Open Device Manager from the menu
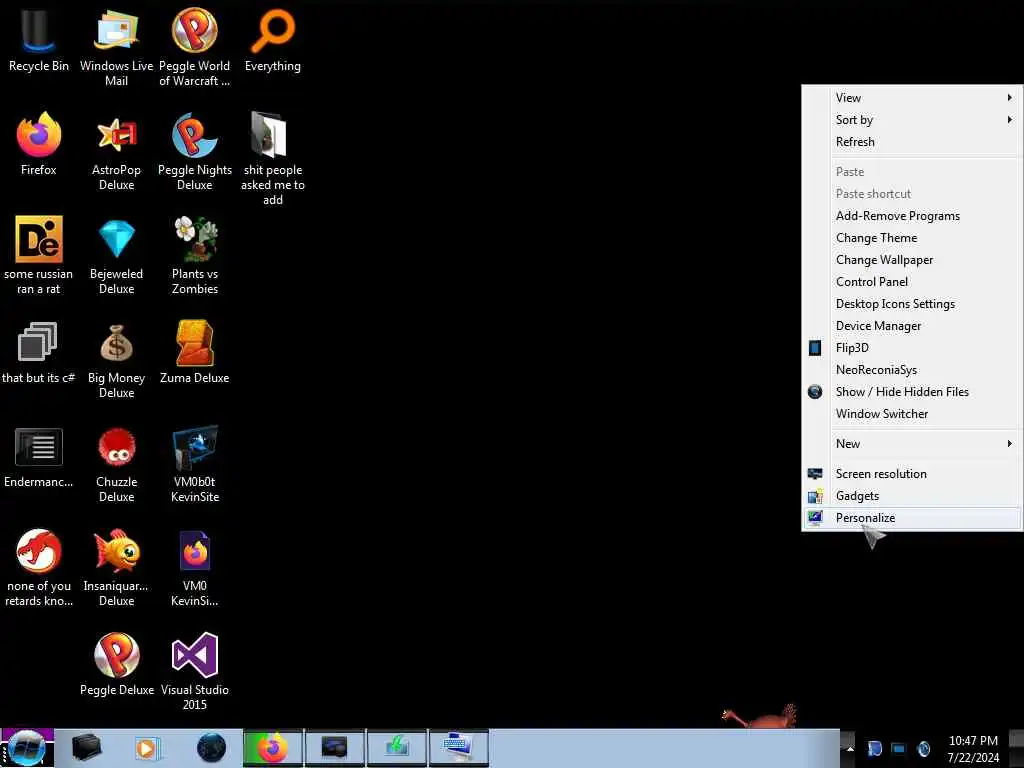Image resolution: width=1024 pixels, height=768 pixels. click(x=923, y=326)
